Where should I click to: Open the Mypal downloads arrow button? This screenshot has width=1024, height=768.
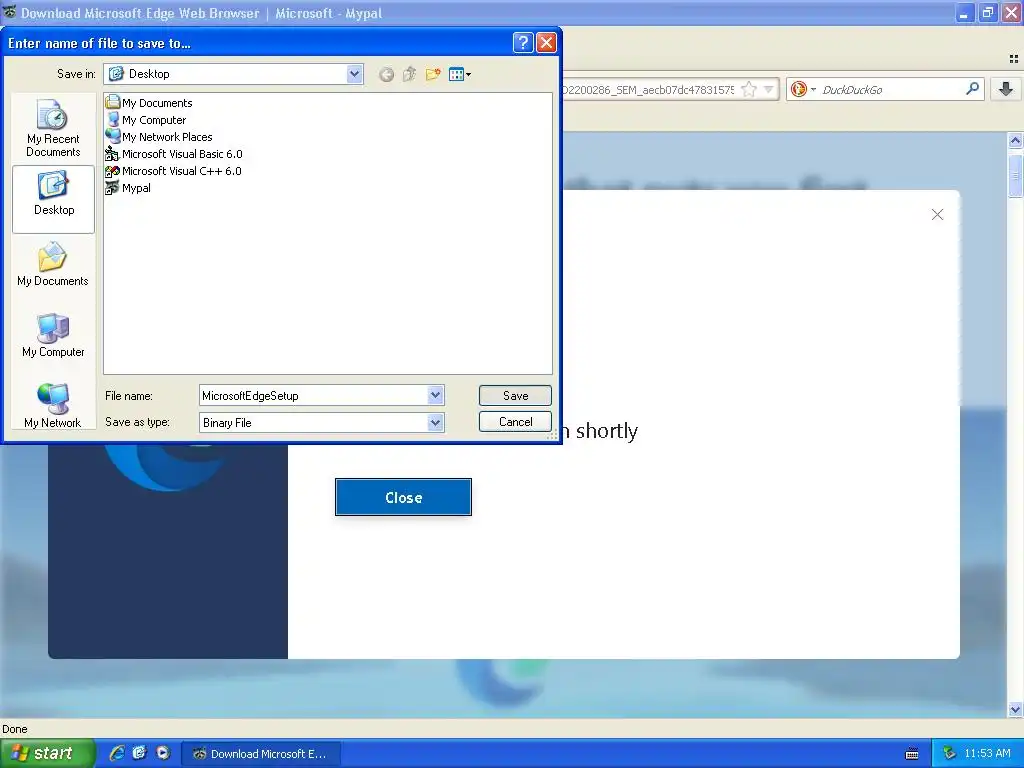pos(1006,89)
